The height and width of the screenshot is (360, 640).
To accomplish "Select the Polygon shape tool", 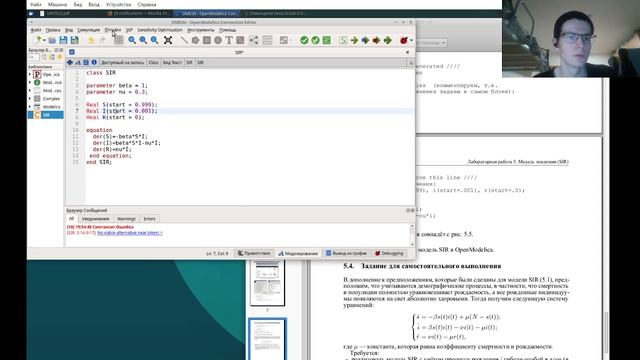I will point(196,40).
